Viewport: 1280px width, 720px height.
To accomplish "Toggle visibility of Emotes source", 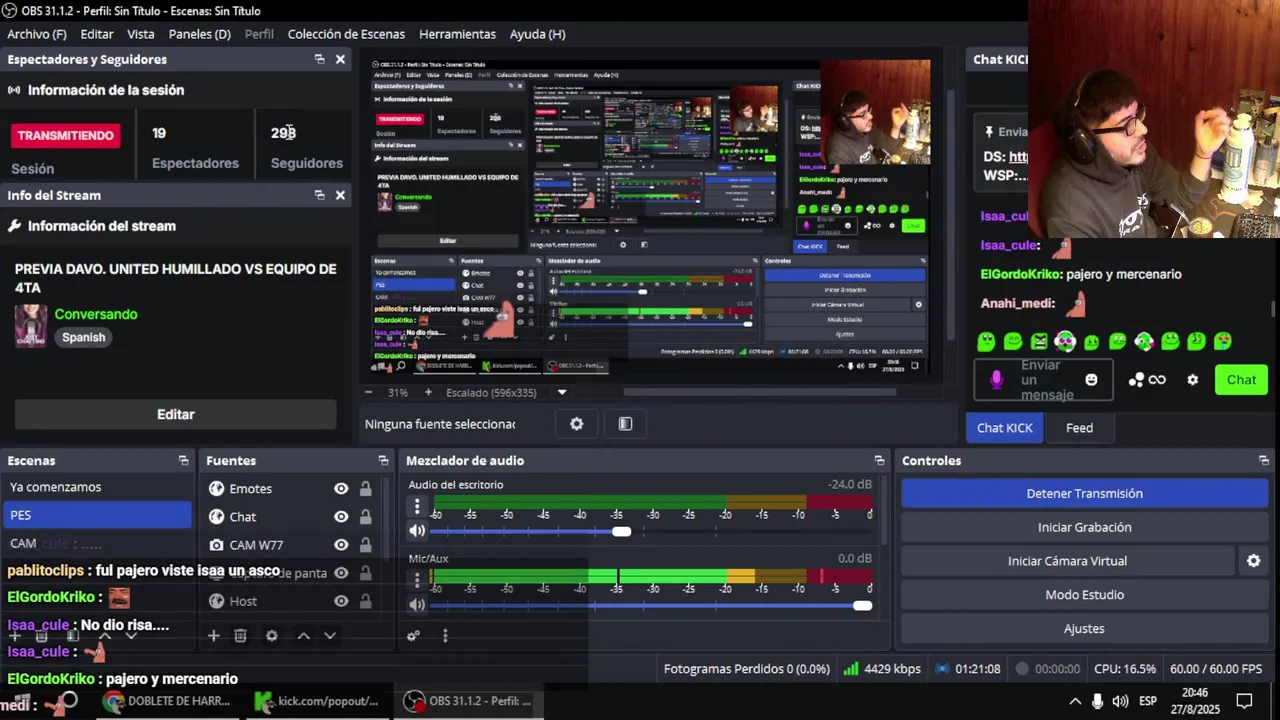I will (341, 489).
